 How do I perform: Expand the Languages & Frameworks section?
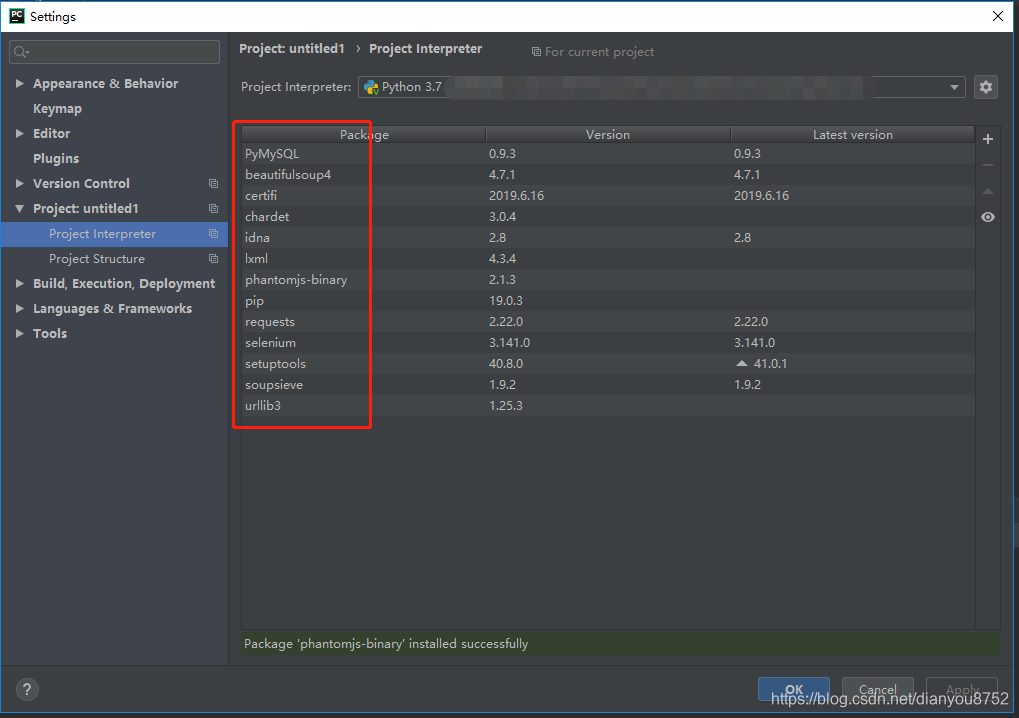point(19,309)
